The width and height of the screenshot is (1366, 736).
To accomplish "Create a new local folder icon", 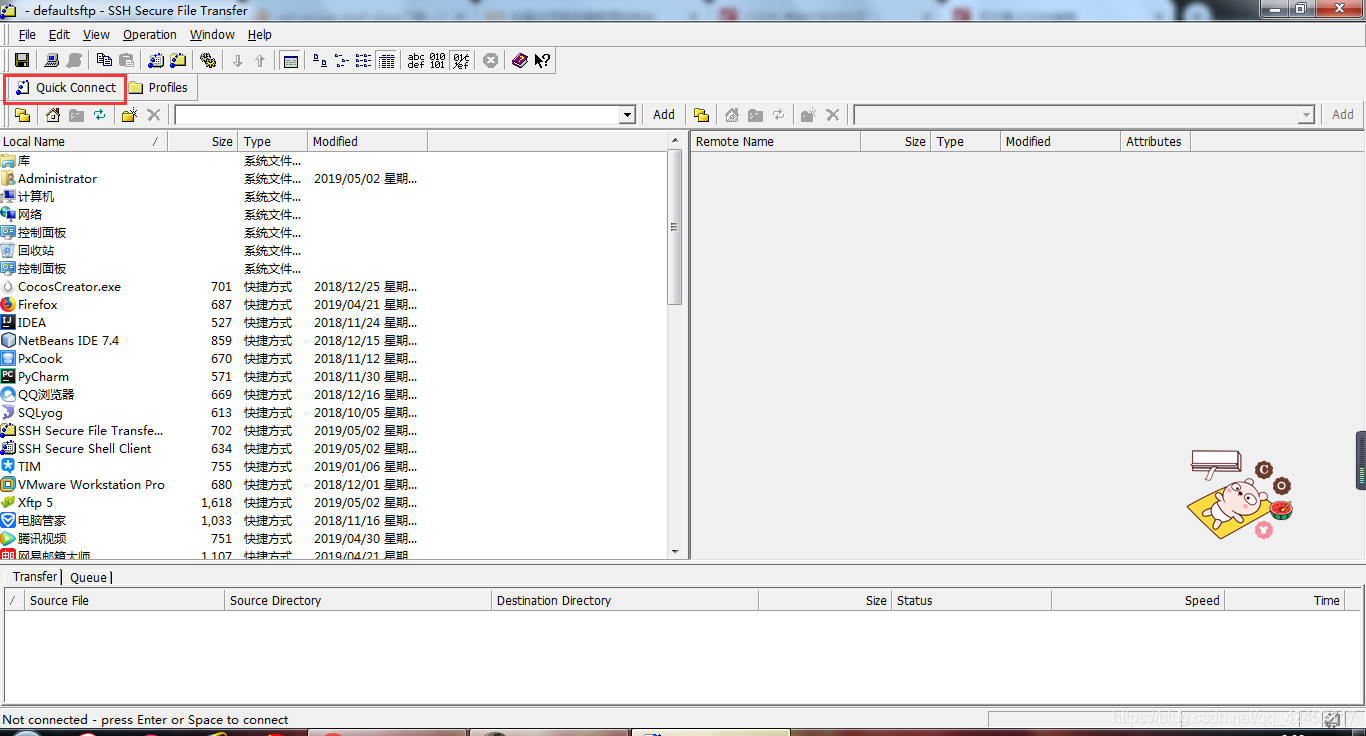I will coord(129,115).
